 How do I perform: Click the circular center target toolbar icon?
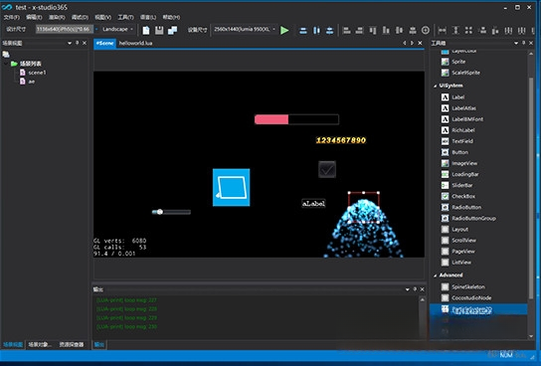point(425,30)
